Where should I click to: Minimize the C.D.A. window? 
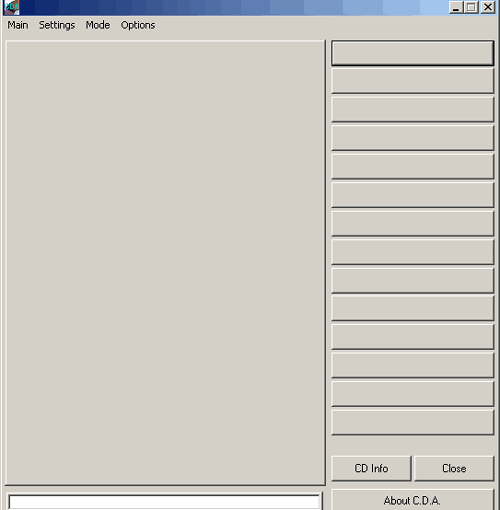tap(456, 7)
